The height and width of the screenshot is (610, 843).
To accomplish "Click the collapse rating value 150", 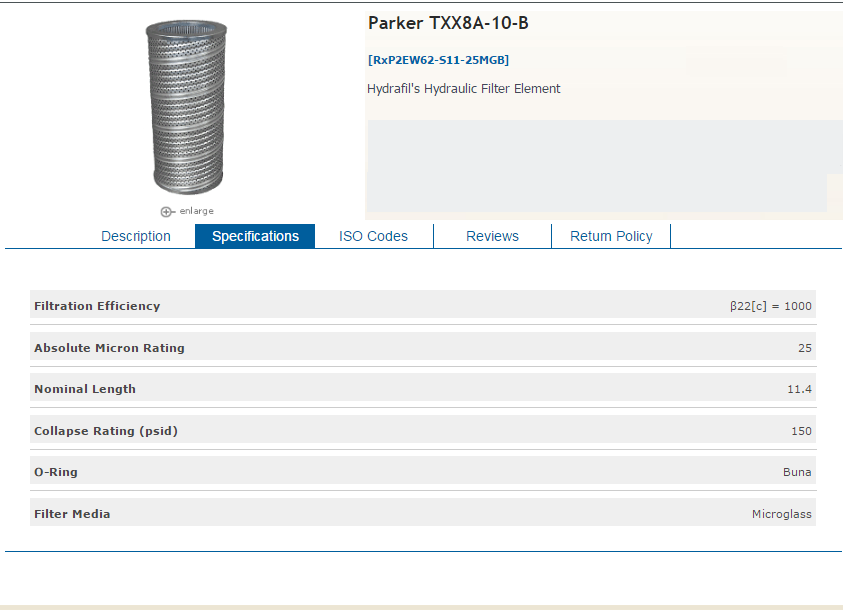I will (801, 431).
